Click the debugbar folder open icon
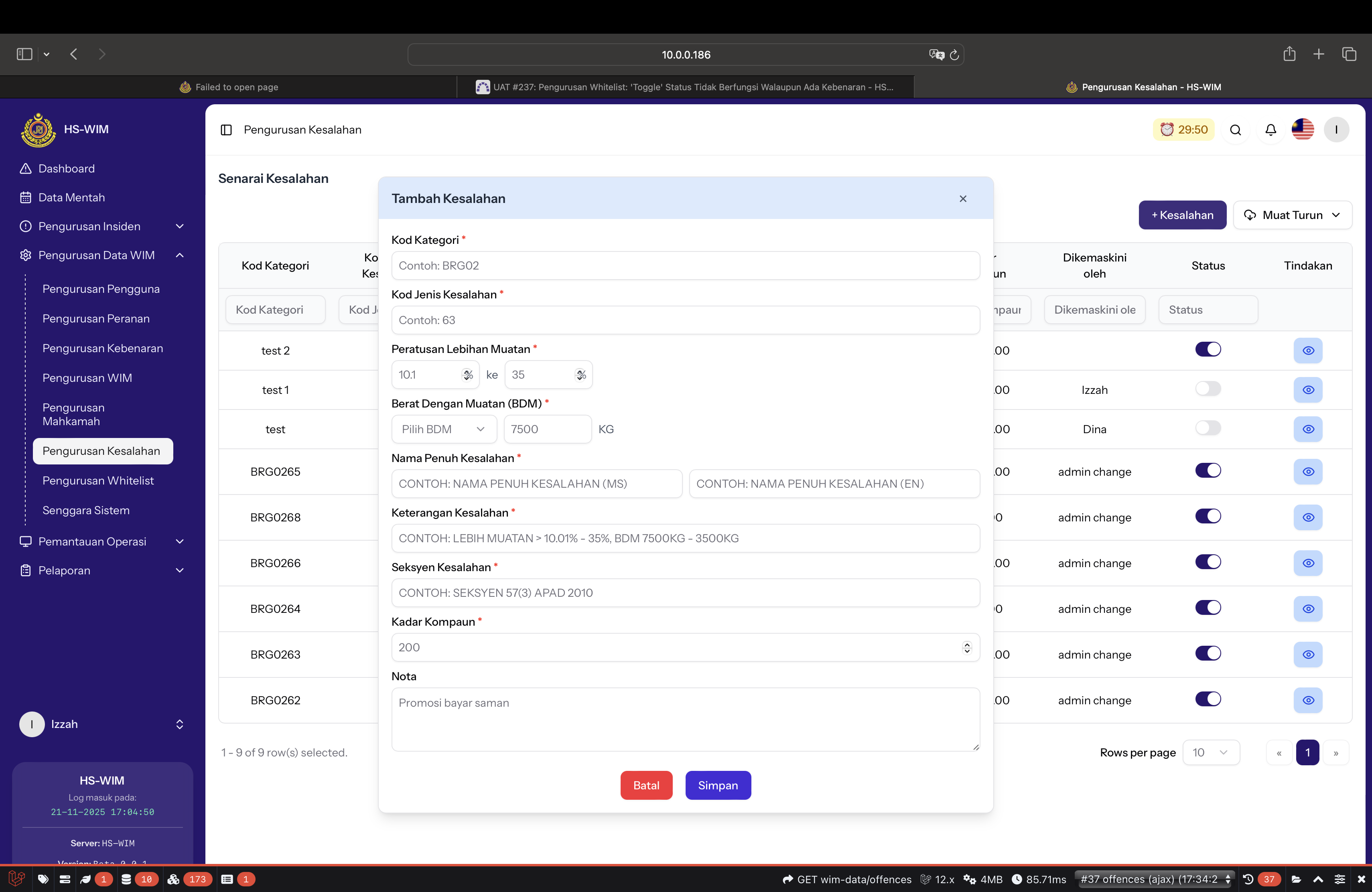Image resolution: width=1372 pixels, height=892 pixels. [1297, 879]
